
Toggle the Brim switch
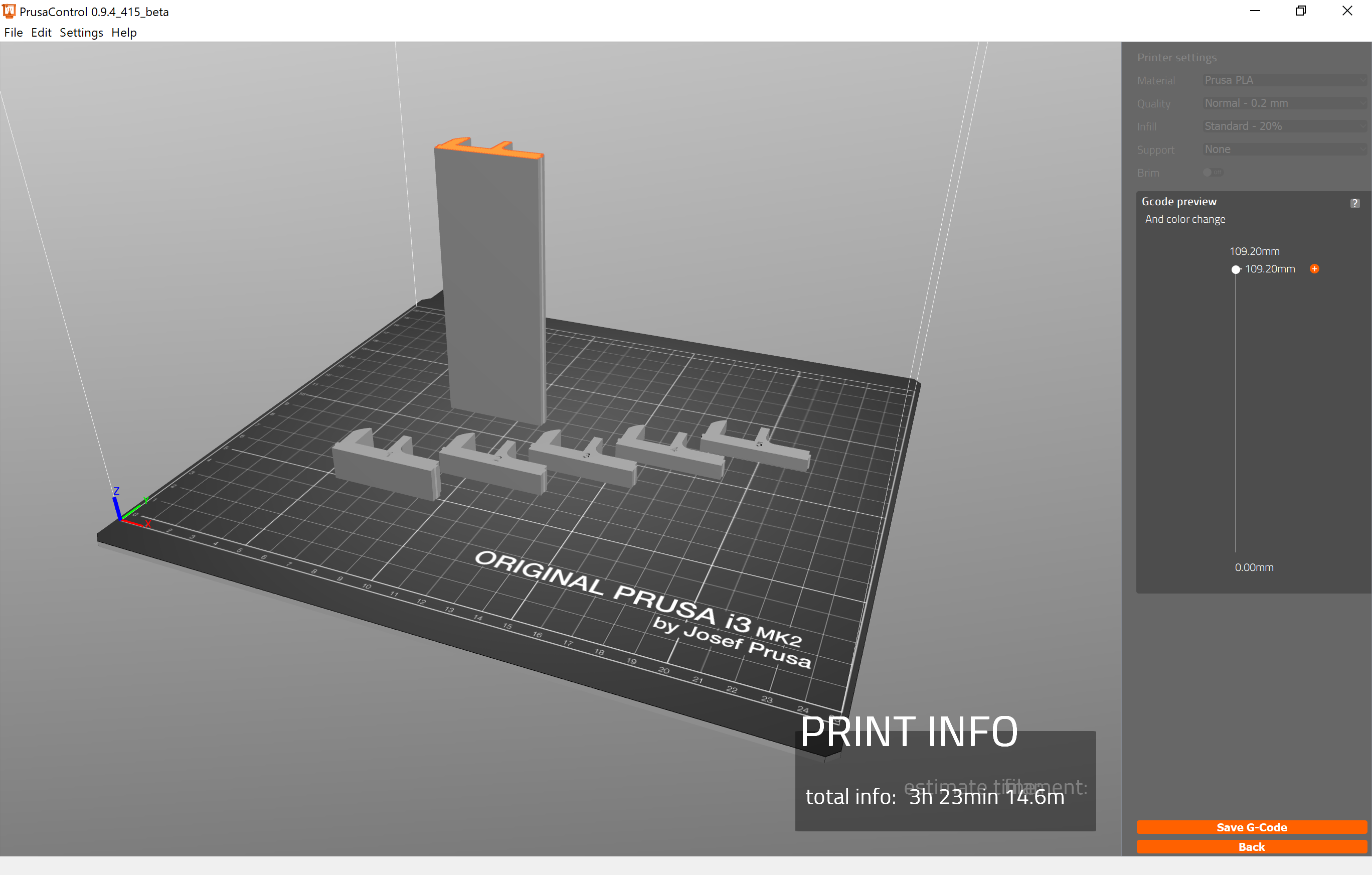pyautogui.click(x=1213, y=172)
